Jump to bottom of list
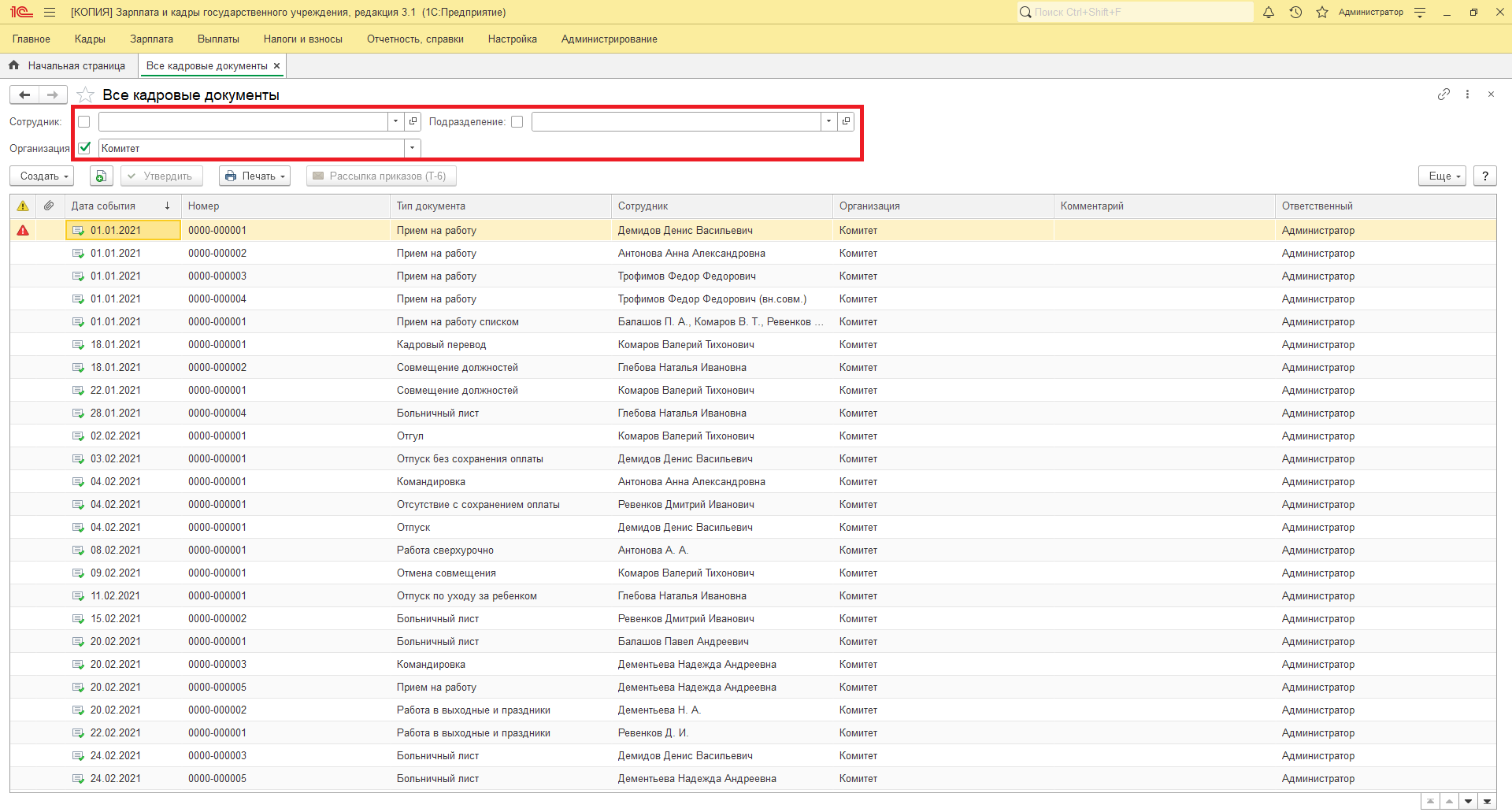The width and height of the screenshot is (1512, 812). point(1487,801)
